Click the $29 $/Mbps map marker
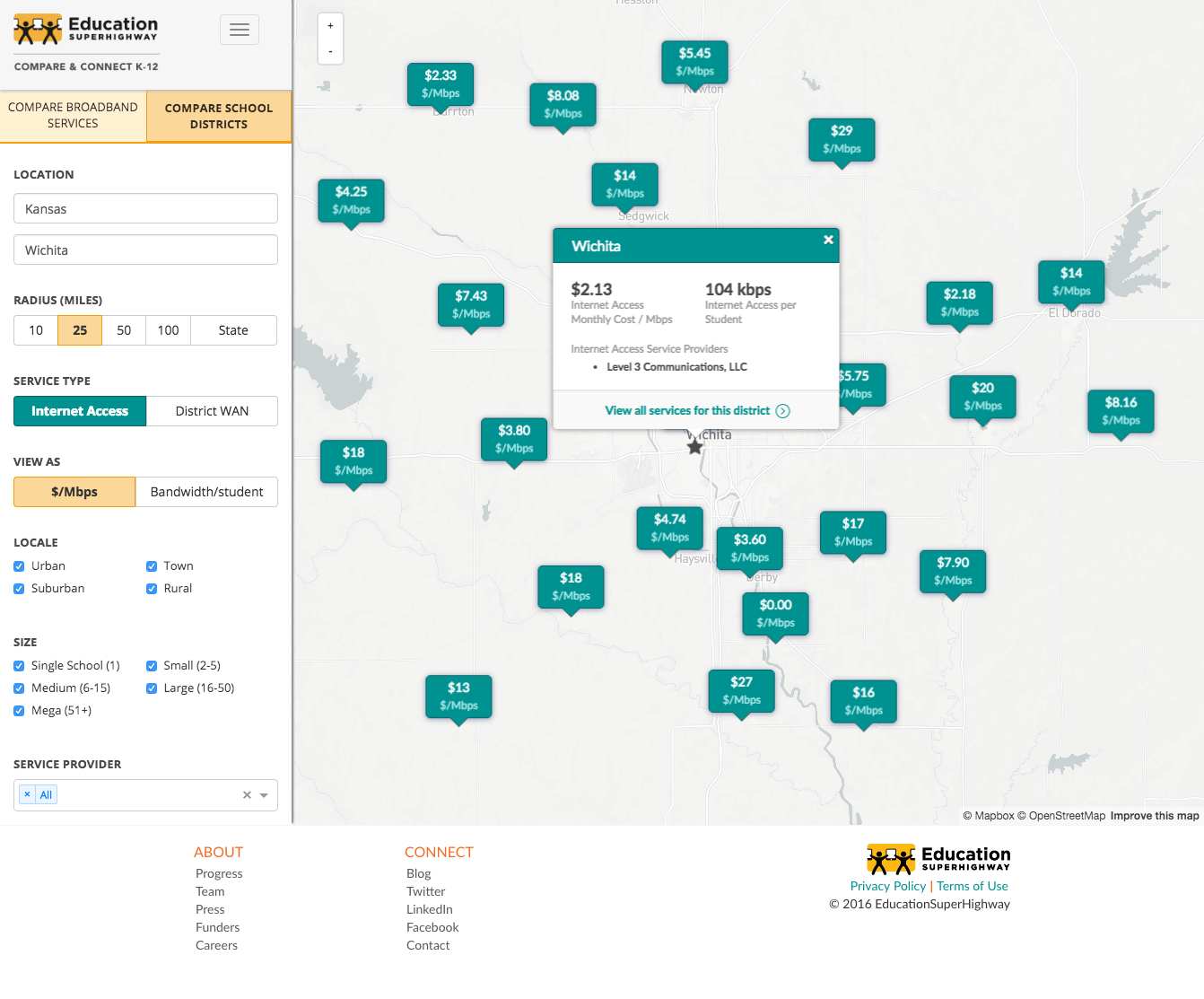1204x999 pixels. (x=841, y=139)
